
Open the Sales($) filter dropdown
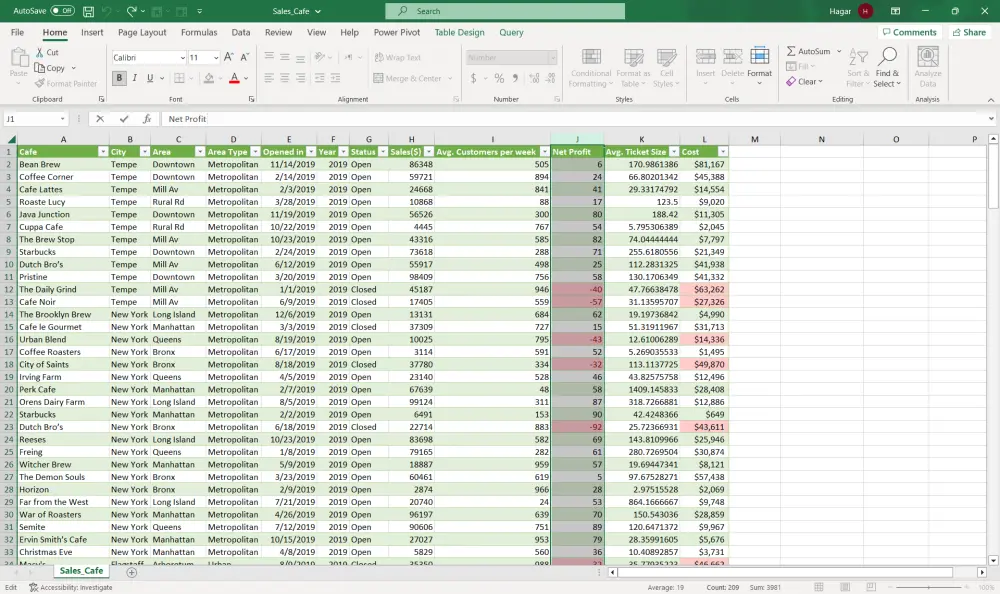click(429, 152)
